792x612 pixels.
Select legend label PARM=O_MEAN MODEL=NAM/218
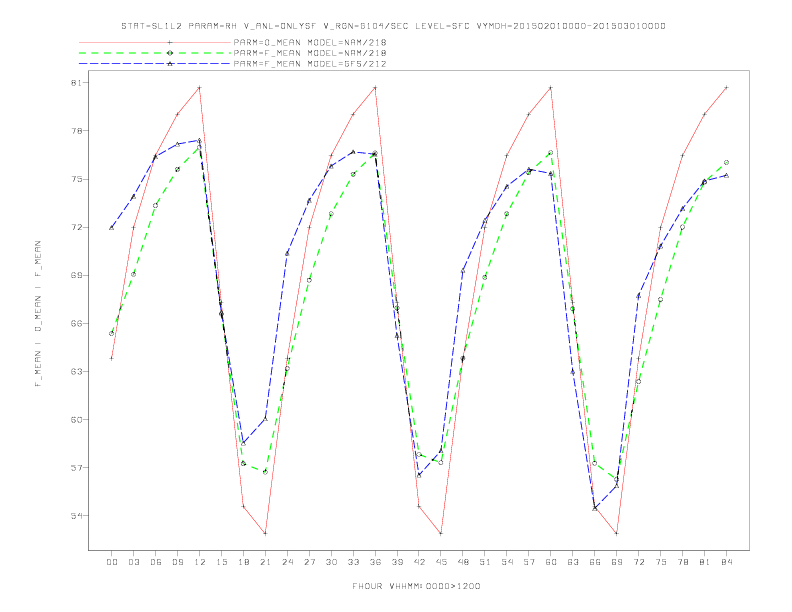(x=310, y=42)
